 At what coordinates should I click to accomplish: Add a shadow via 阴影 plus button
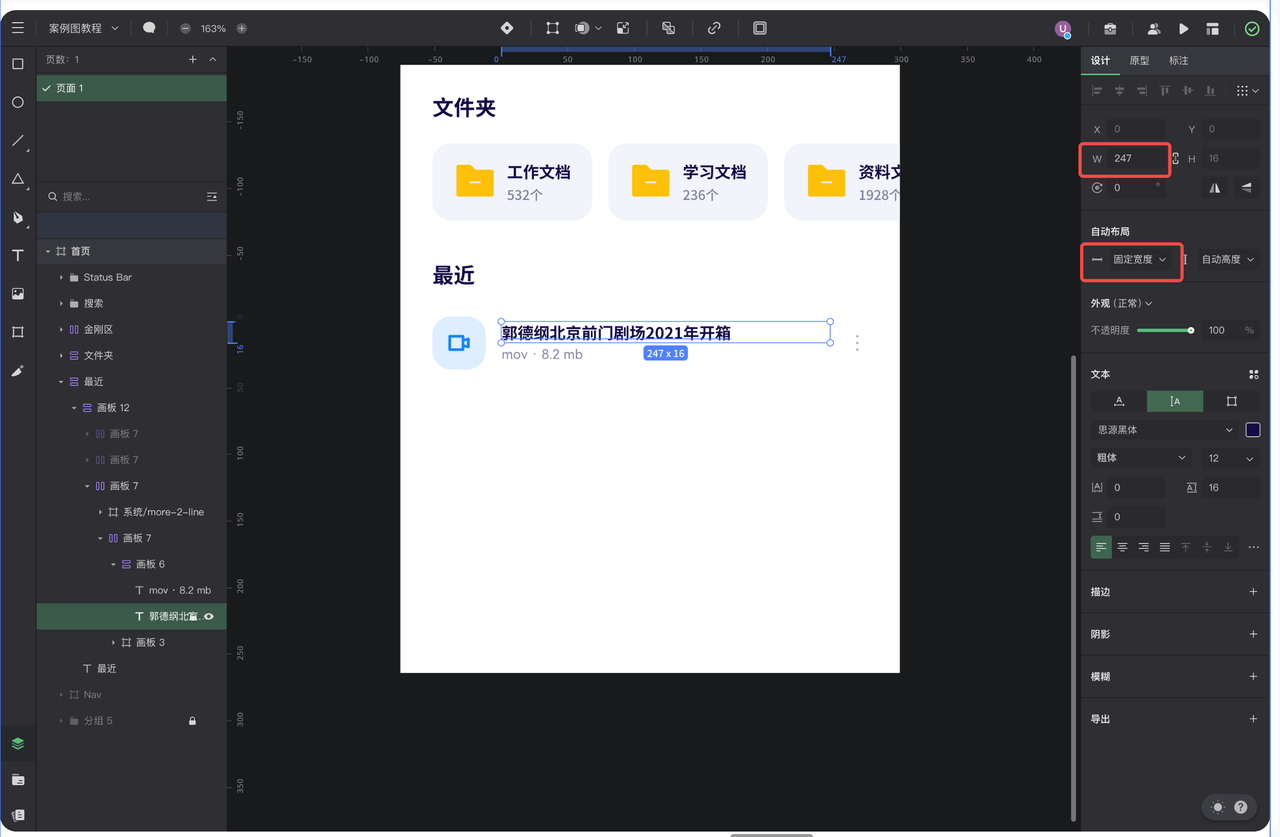(1253, 634)
